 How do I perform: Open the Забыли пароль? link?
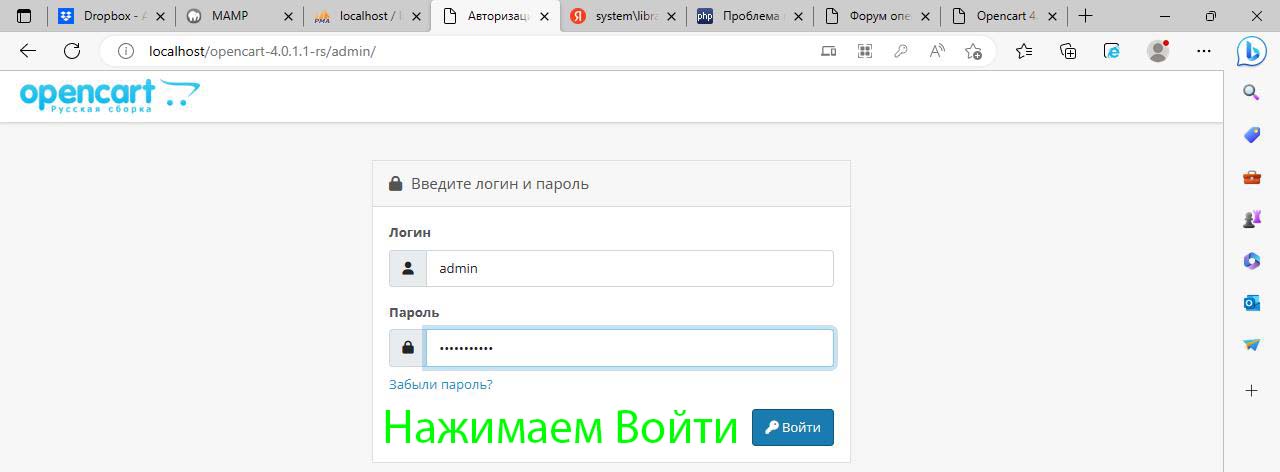pyautogui.click(x=440, y=384)
